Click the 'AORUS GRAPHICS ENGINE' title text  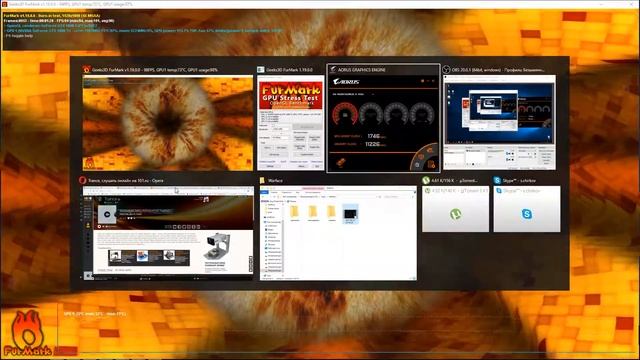point(361,70)
